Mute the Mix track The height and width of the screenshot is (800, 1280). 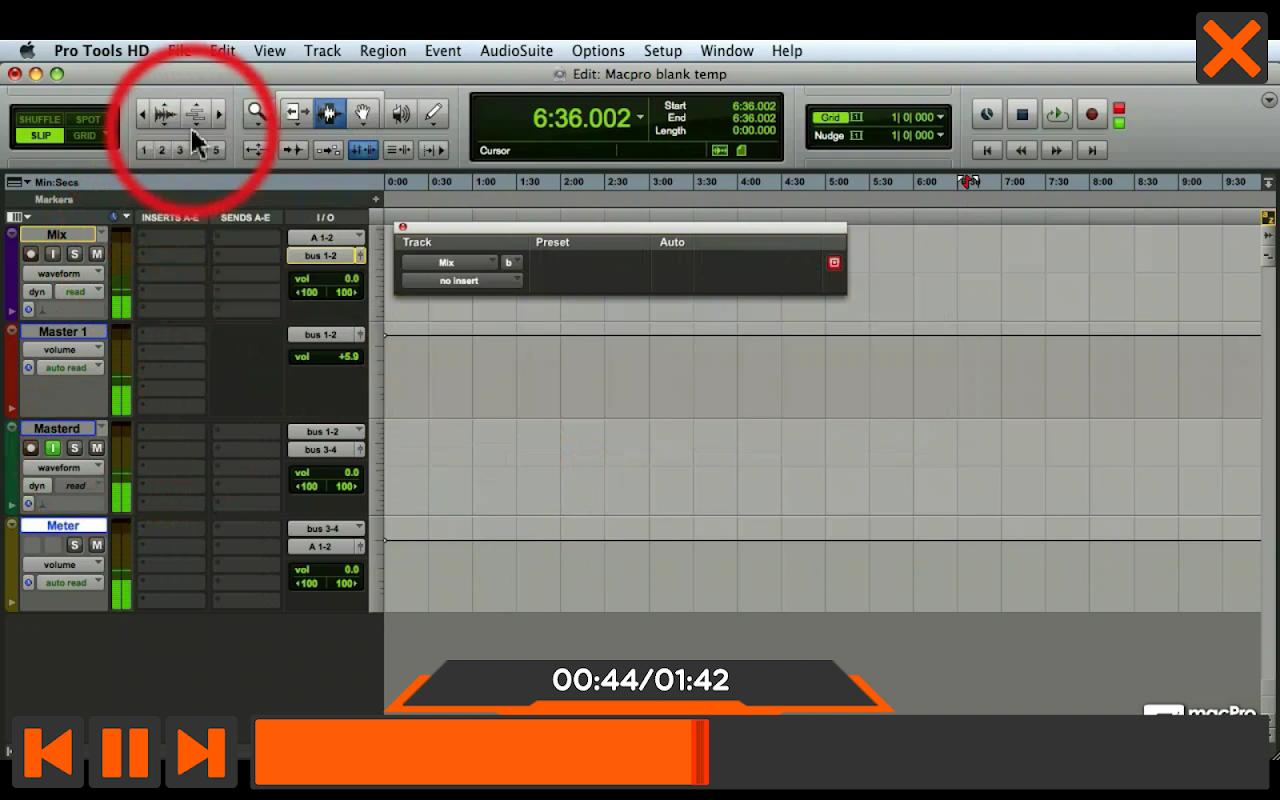[96, 254]
